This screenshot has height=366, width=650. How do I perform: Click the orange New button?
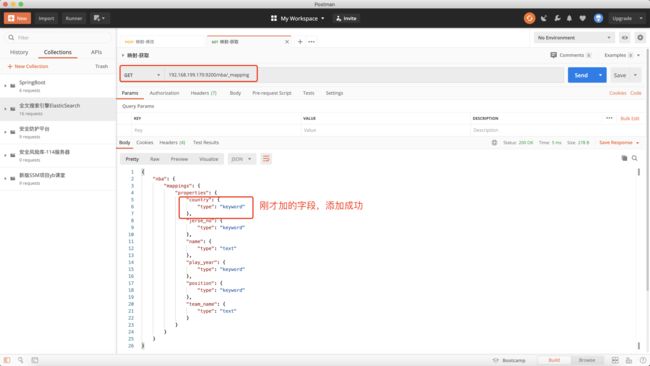[17, 18]
